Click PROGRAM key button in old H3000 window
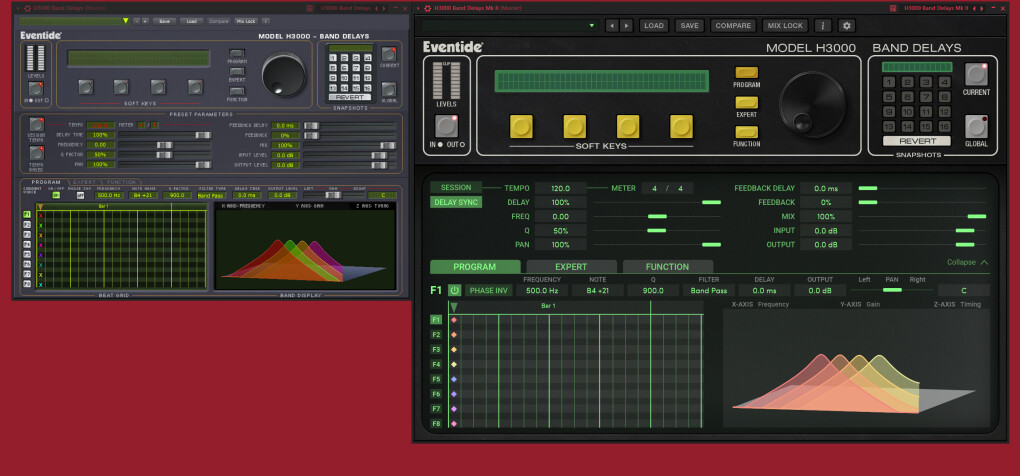The image size is (1020, 476). pos(237,53)
